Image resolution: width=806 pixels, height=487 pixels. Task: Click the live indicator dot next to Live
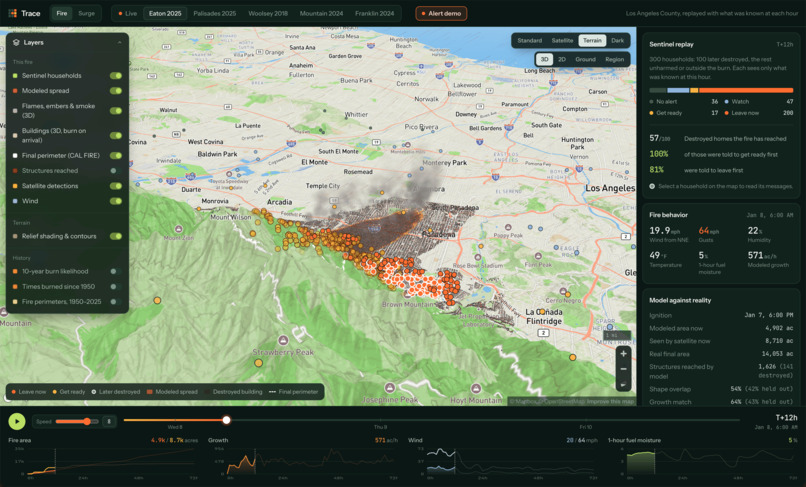coord(120,13)
